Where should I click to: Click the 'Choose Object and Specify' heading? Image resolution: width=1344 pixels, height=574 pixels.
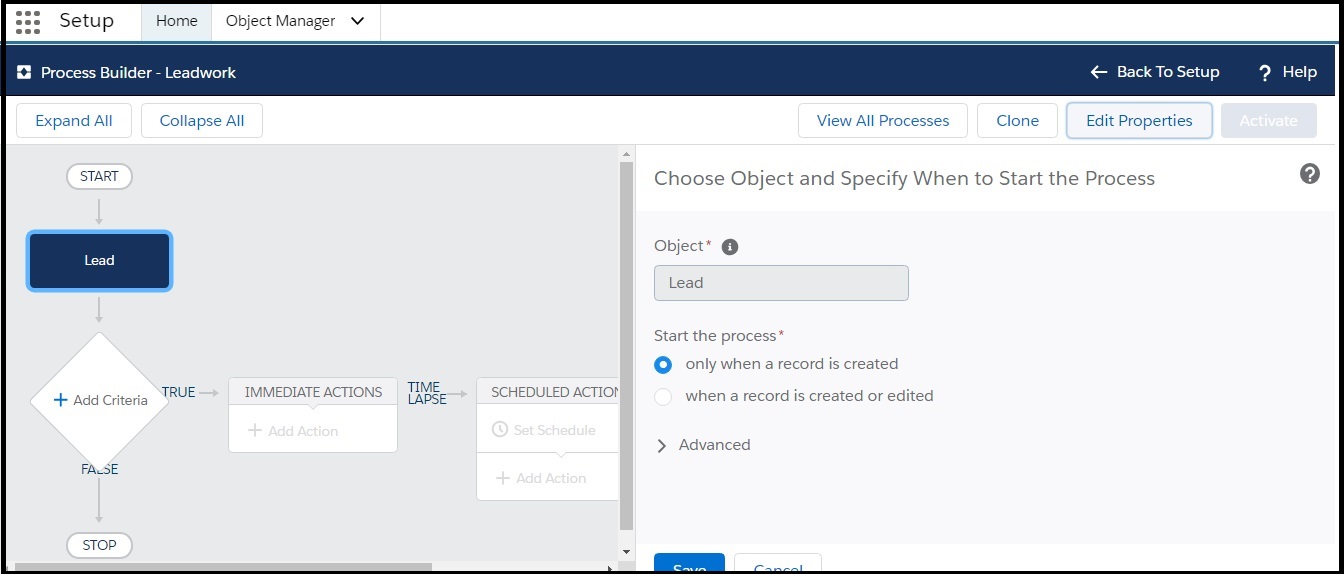coord(904,179)
